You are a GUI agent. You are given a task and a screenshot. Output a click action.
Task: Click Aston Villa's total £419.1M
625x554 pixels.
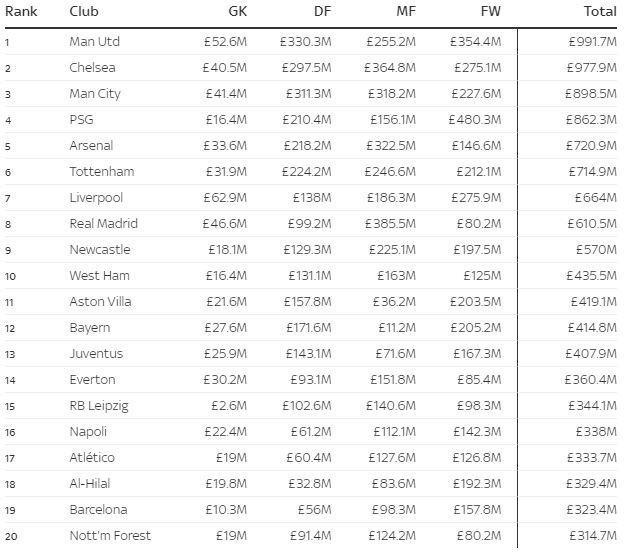coord(594,302)
